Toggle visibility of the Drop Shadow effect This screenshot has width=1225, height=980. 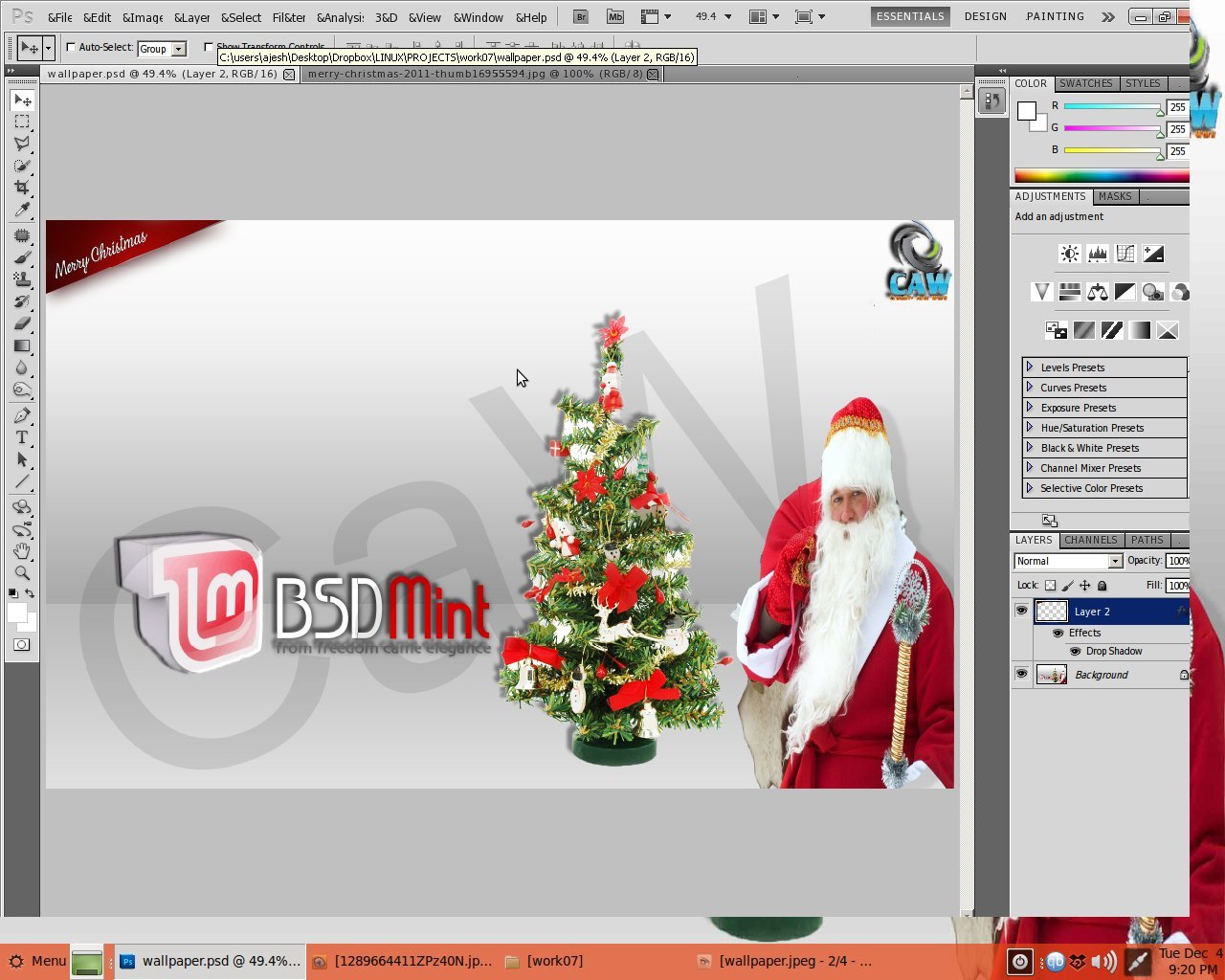pos(1075,651)
